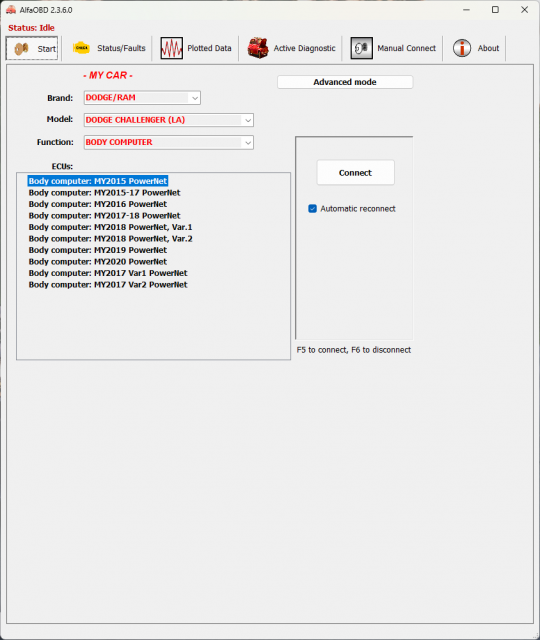540x640 pixels.
Task: Click the red engine Active Diagnostic icon
Action: pyautogui.click(x=258, y=48)
